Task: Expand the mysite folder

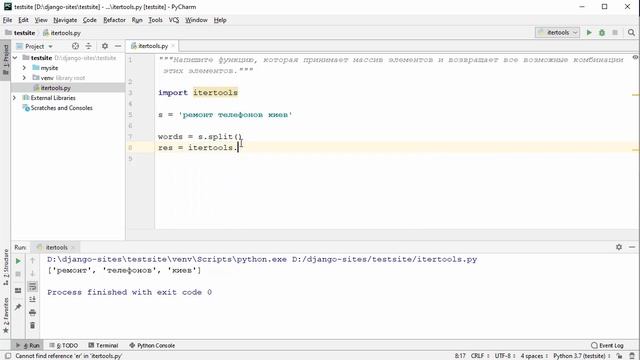Action: 24,68
